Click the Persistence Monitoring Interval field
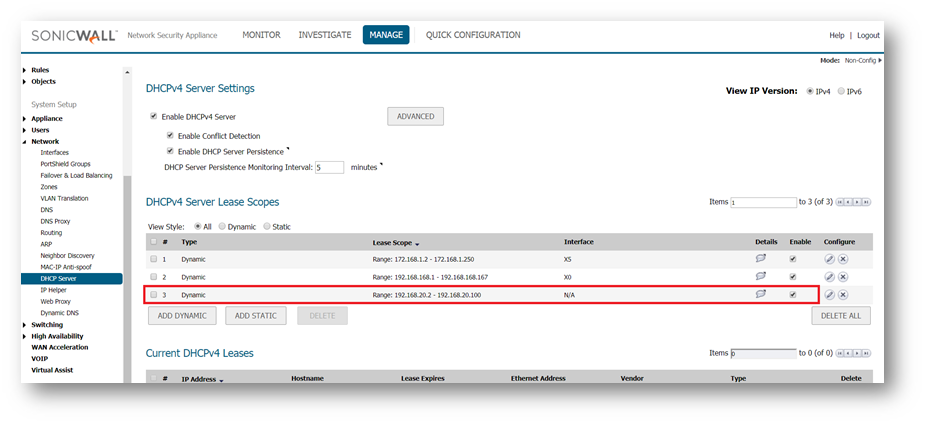 pos(330,167)
